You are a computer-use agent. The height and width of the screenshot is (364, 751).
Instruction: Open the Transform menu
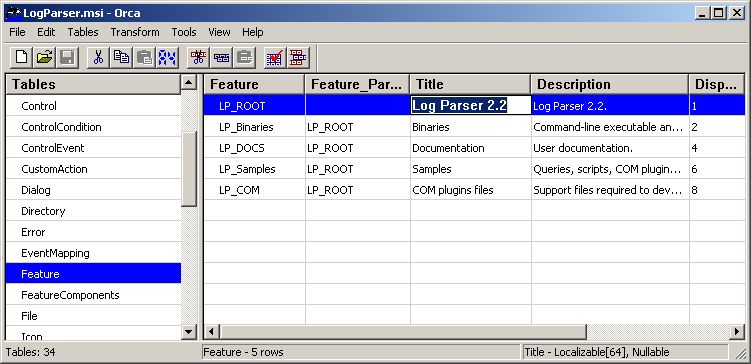[135, 32]
